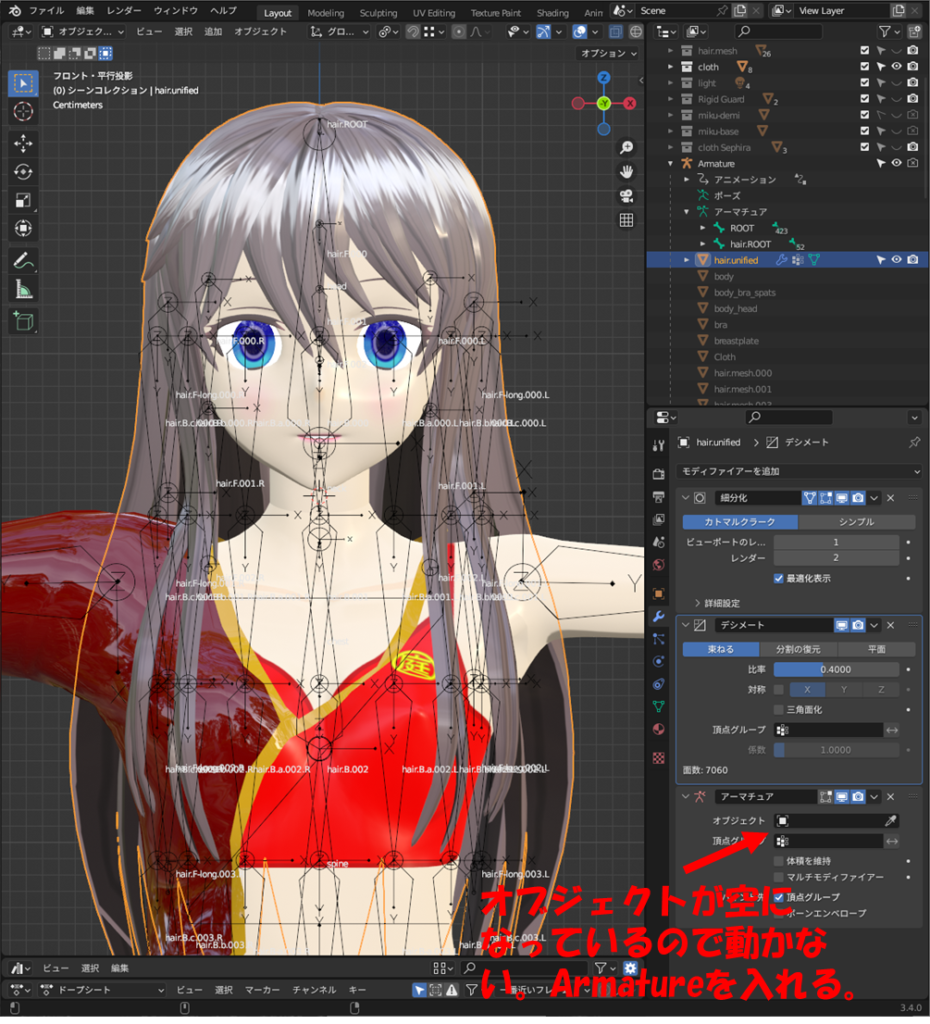Select the シンプル subdivision type button
The height and width of the screenshot is (1024, 930).
click(x=856, y=522)
